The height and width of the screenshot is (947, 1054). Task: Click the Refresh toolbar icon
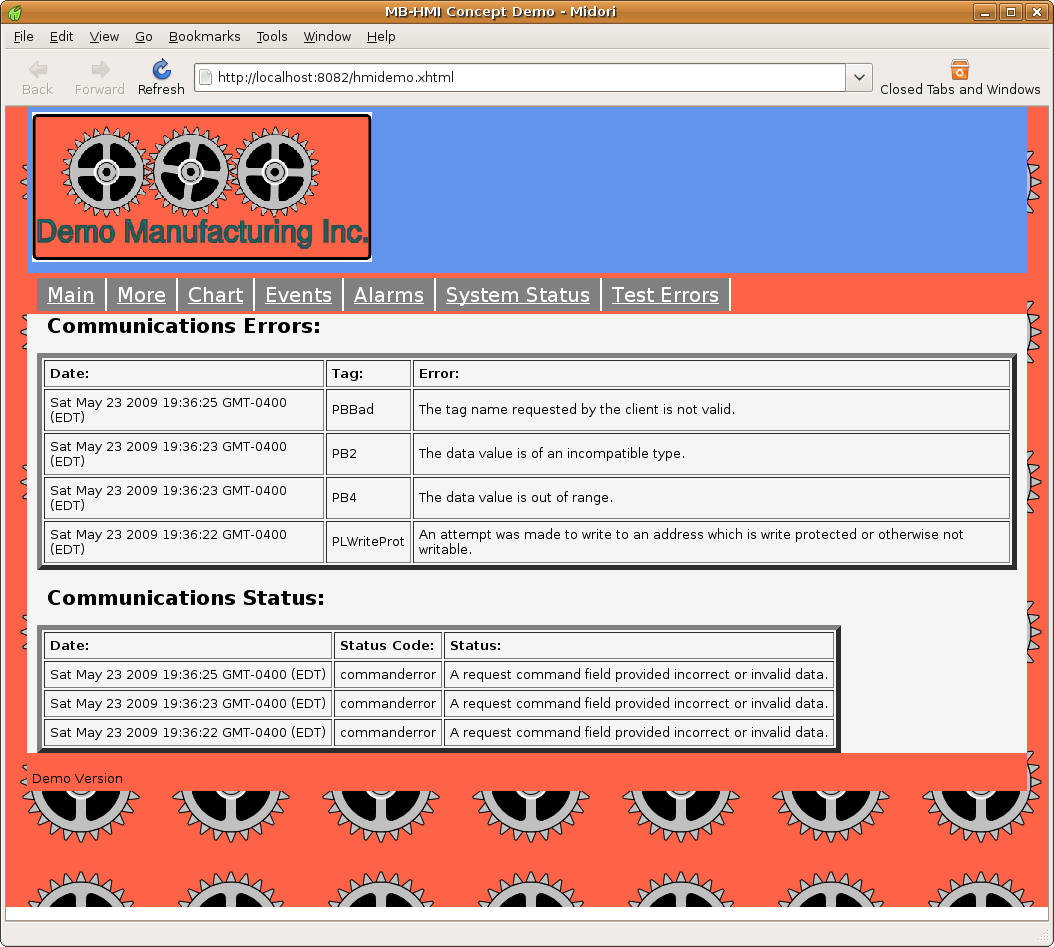161,70
